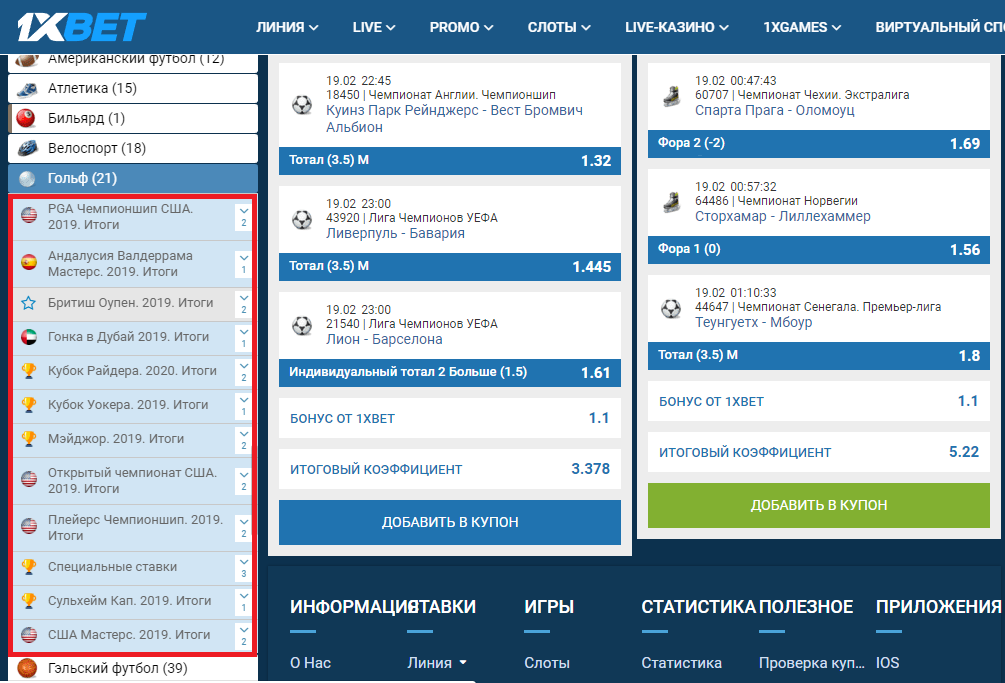The height and width of the screenshot is (683, 1005).
Task: Select the Индивидуальный тотал 2 Больше (1.5) bet
Action: click(450, 372)
